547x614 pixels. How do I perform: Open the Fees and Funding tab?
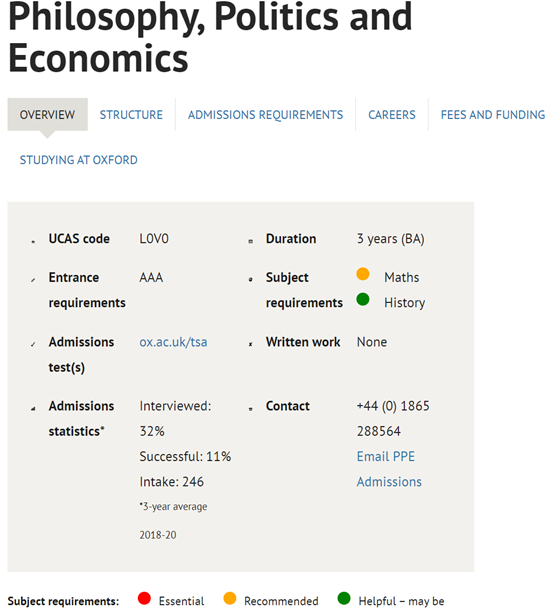point(493,114)
